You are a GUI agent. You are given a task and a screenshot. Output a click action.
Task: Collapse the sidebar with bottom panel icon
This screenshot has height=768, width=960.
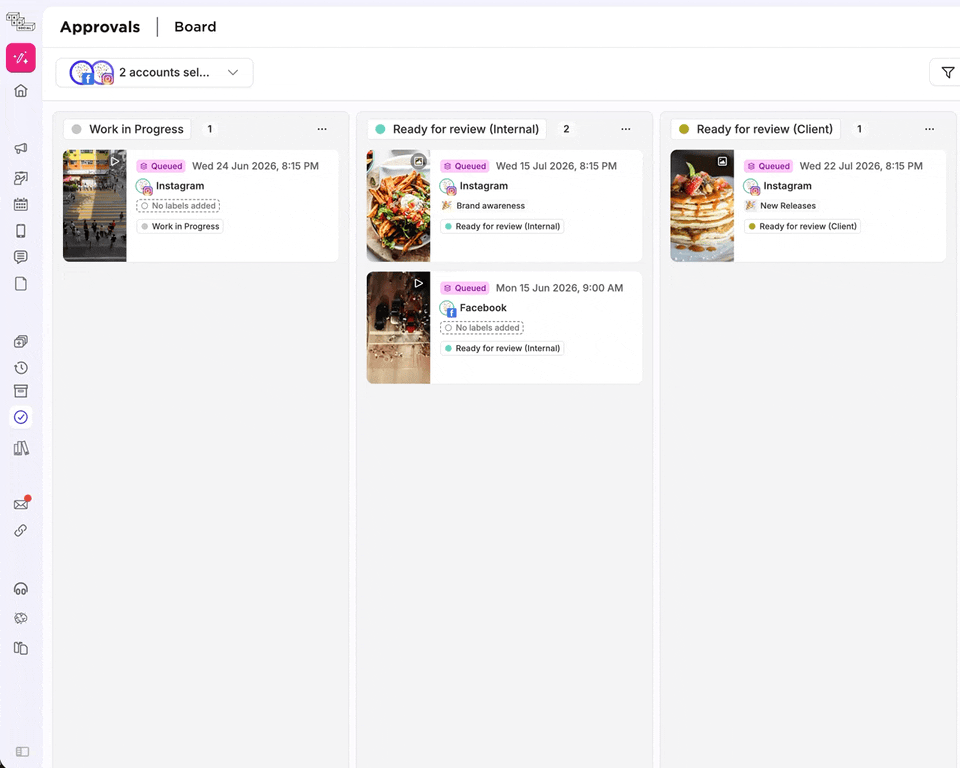coord(22,751)
